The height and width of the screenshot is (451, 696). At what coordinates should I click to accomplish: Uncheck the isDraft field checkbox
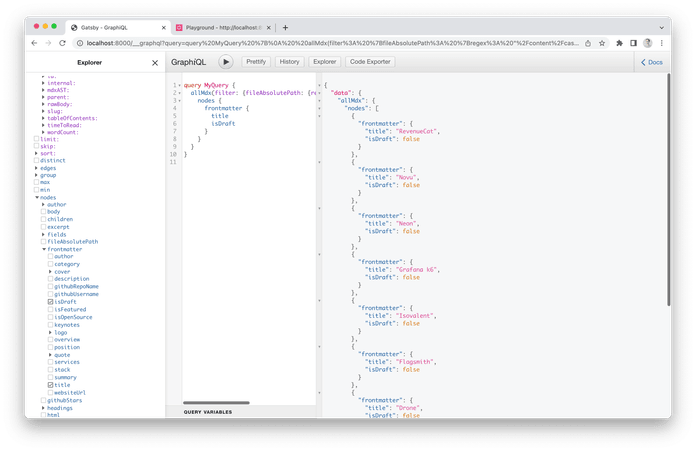pyautogui.click(x=50, y=302)
